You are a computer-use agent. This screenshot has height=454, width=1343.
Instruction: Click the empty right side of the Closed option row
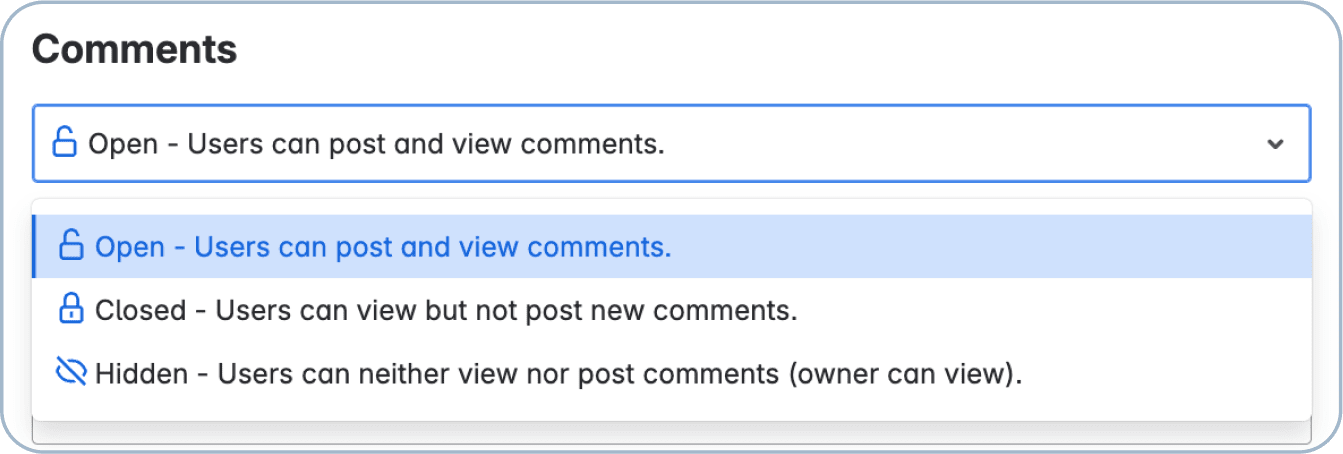click(1100, 310)
